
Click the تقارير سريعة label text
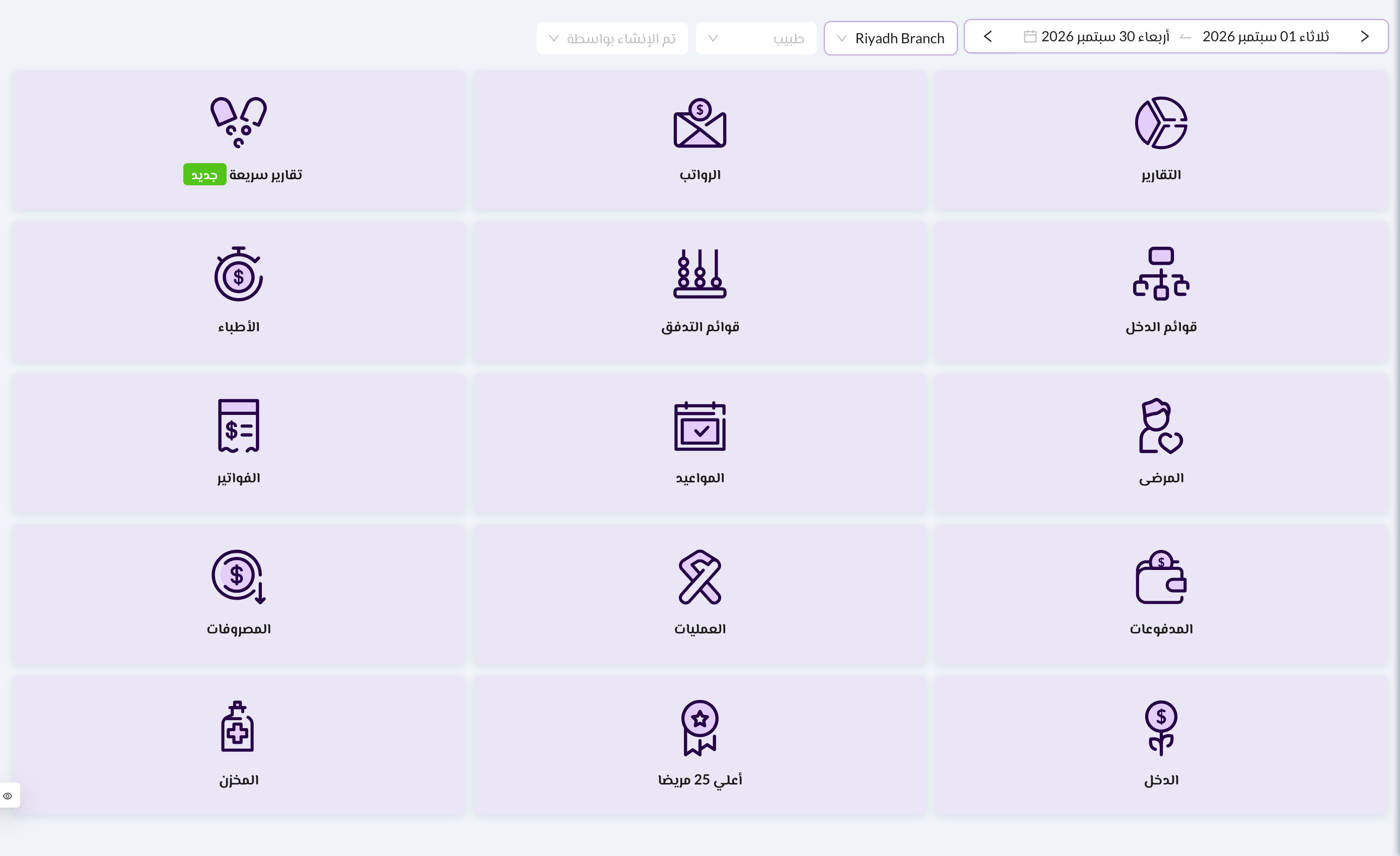pyautogui.click(x=265, y=175)
